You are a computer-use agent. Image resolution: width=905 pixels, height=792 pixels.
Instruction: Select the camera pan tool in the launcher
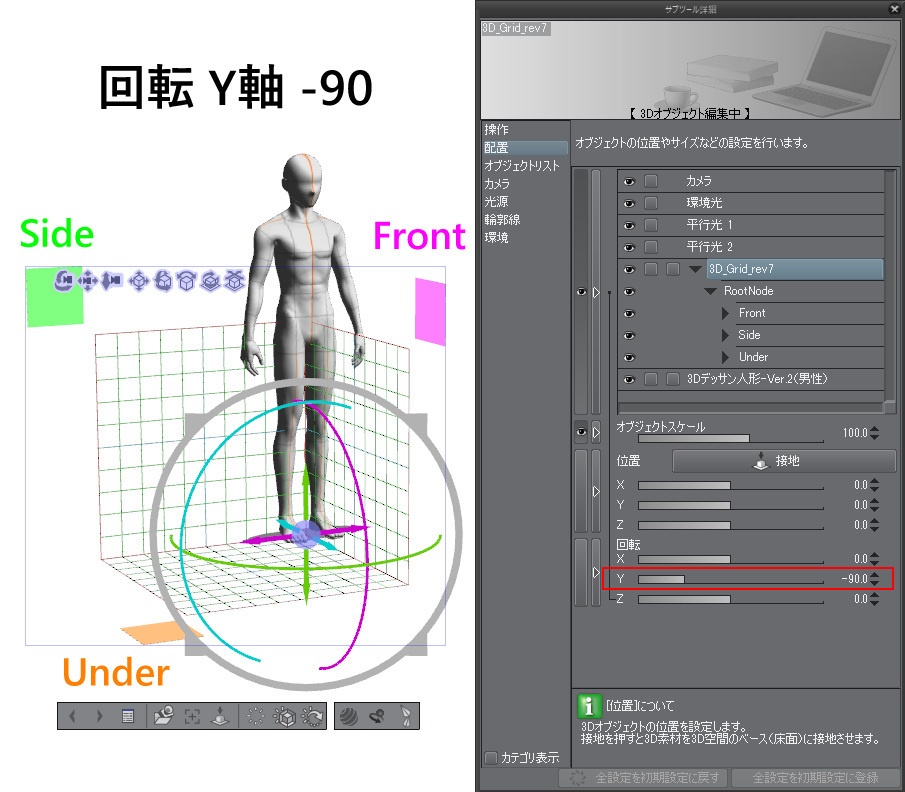click(89, 282)
